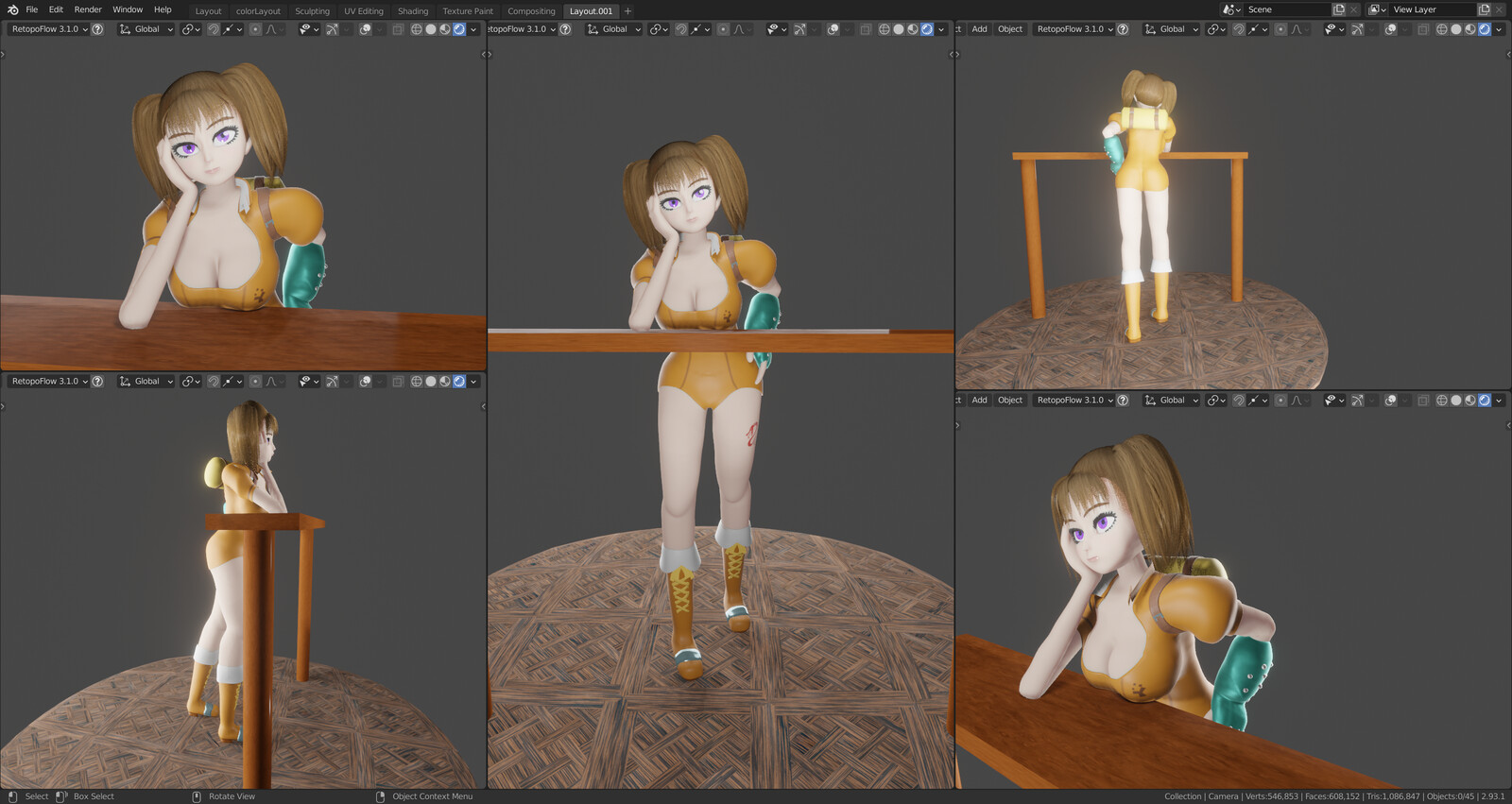
Task: Click the add workspace plus icon
Action: tap(627, 11)
